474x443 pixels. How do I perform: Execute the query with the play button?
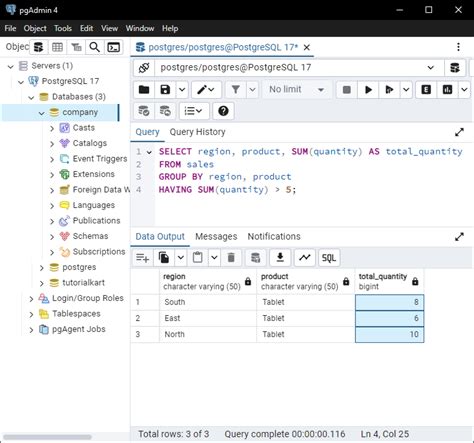point(368,89)
